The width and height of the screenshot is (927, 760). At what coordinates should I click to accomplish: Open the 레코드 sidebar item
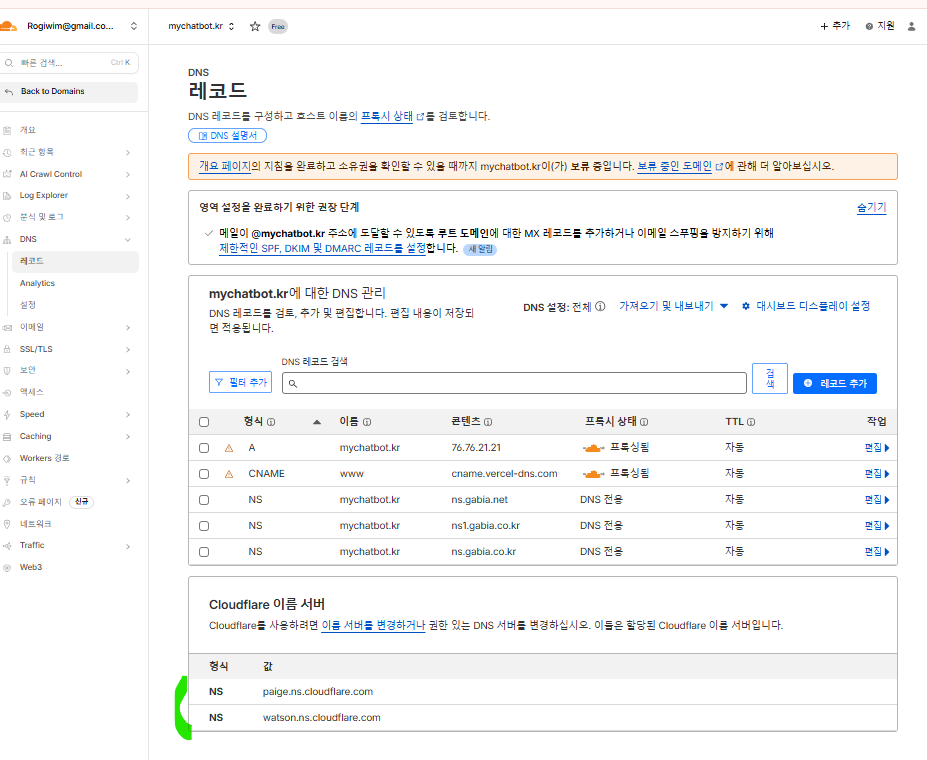coord(75,261)
